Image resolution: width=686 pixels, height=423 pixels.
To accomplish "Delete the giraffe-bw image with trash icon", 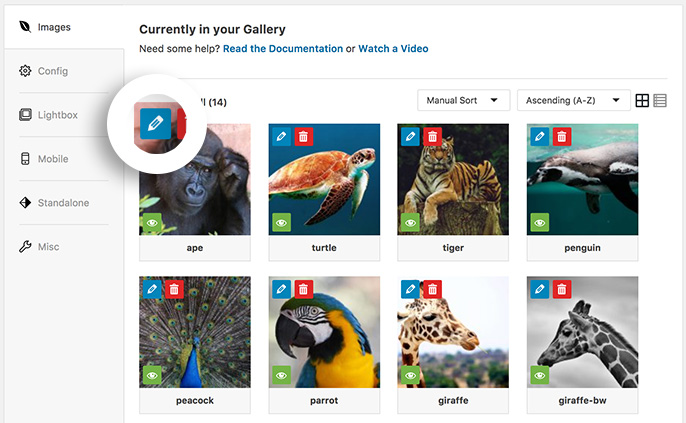I will 562,289.
